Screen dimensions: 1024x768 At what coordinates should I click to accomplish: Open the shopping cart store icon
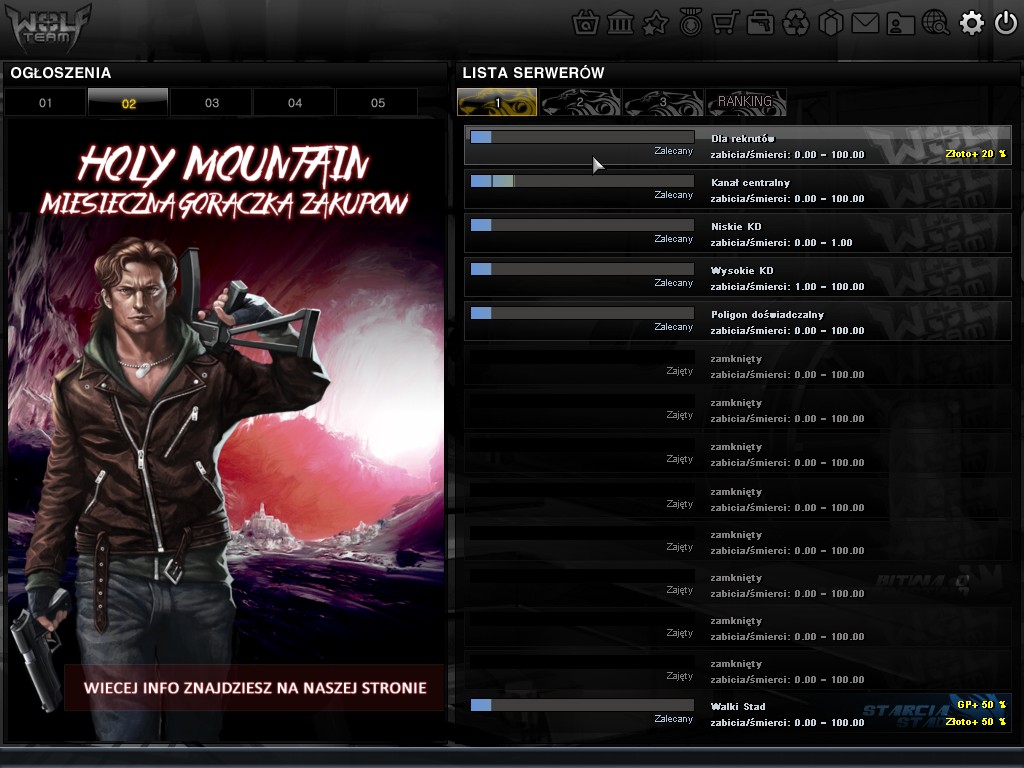click(726, 24)
